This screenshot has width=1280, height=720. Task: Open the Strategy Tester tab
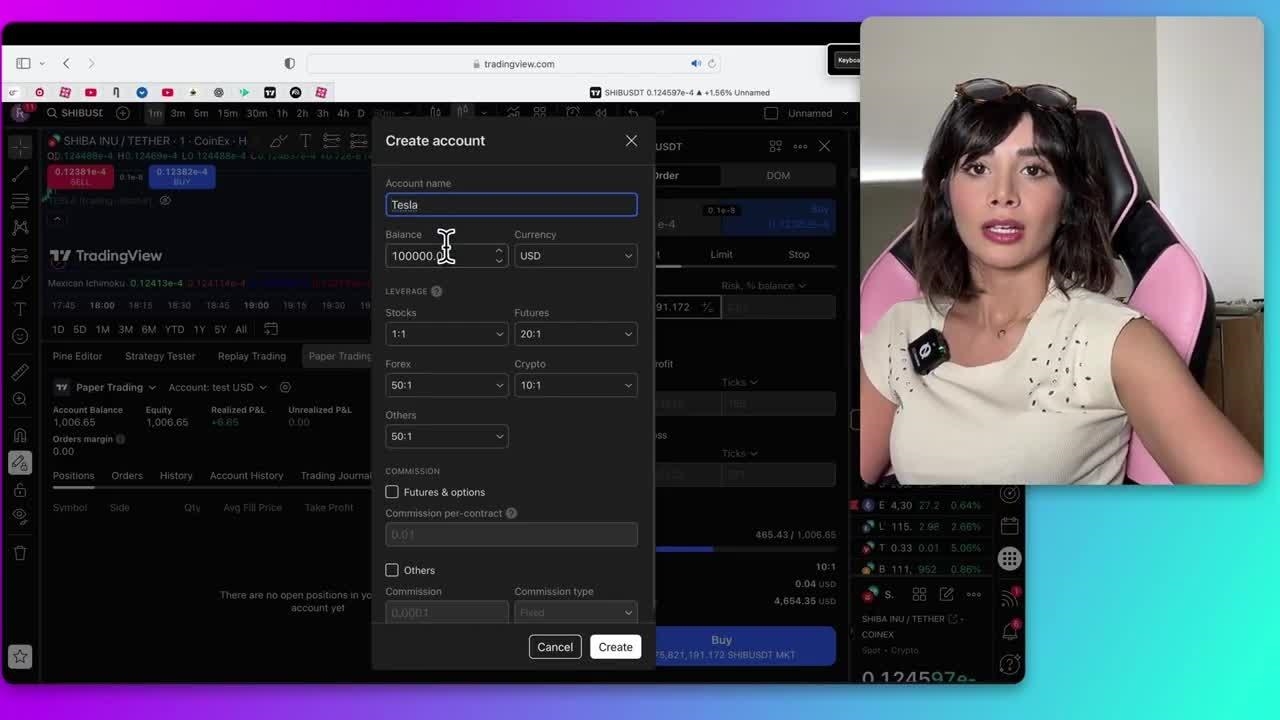tap(160, 356)
